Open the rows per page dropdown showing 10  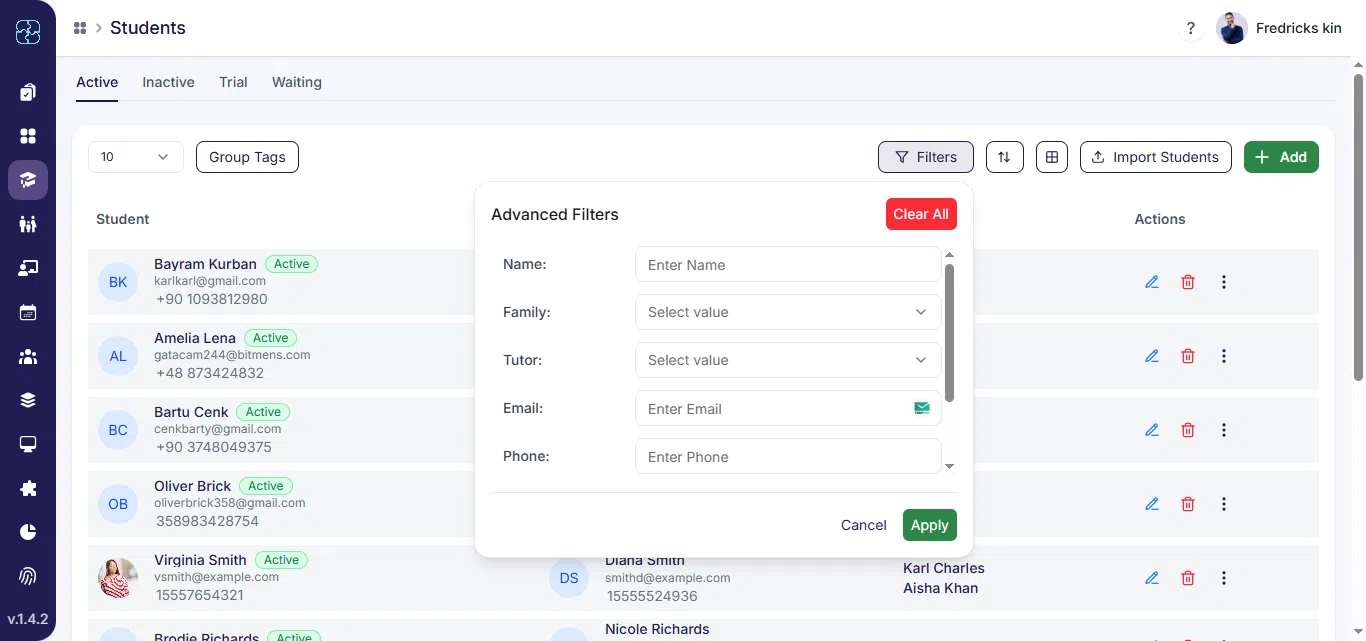136,157
